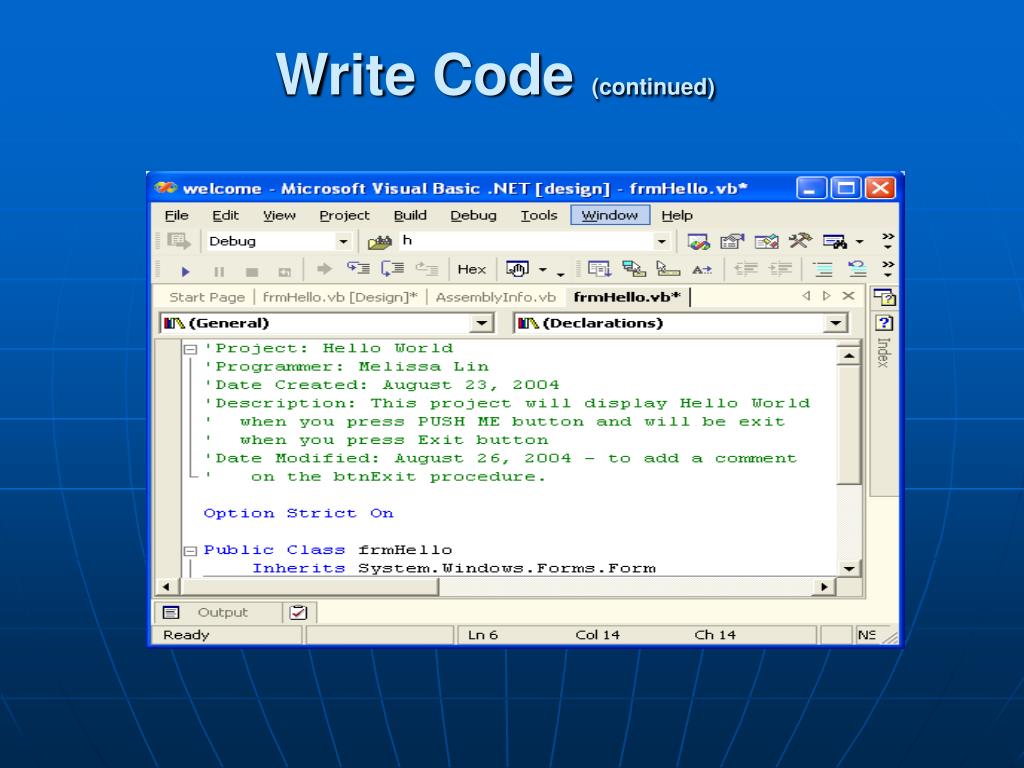Open the Edit menu
This screenshot has height=768, width=1024.
225,216
